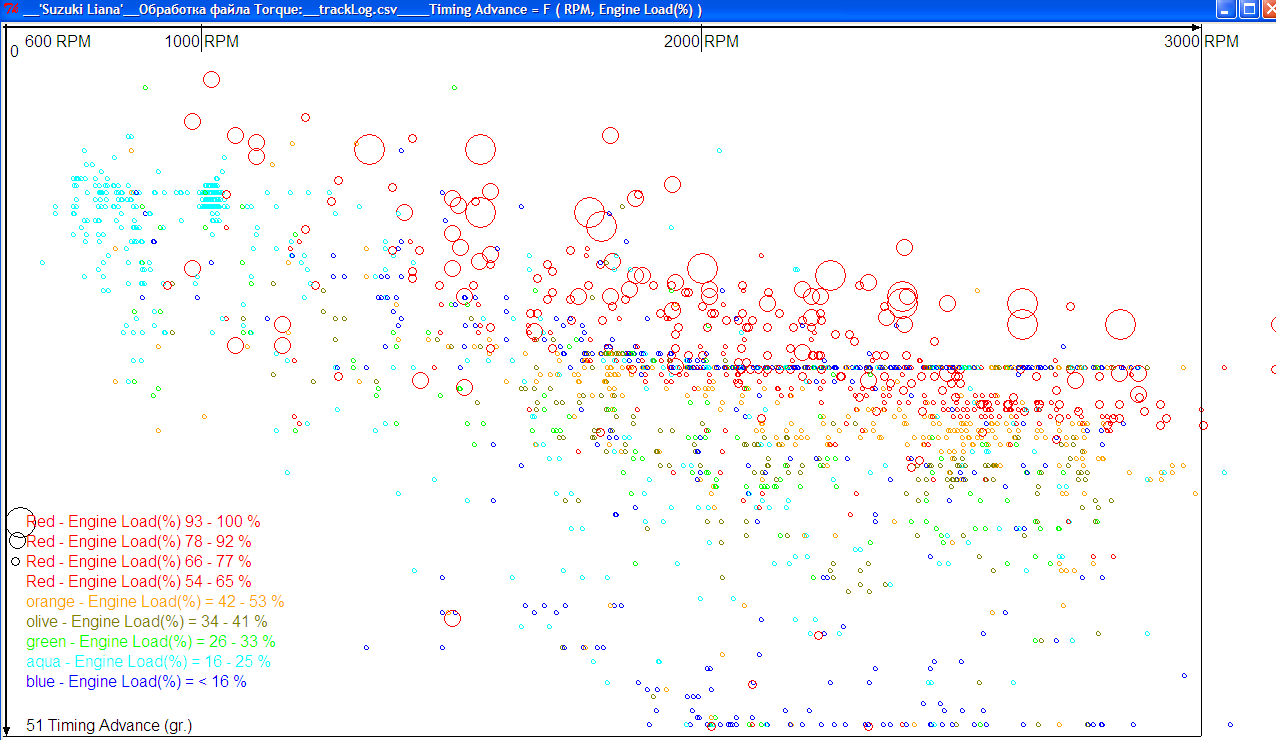Click the aqua Engine Load 16 - 25 % legend entry
1276x740 pixels.
point(148,662)
